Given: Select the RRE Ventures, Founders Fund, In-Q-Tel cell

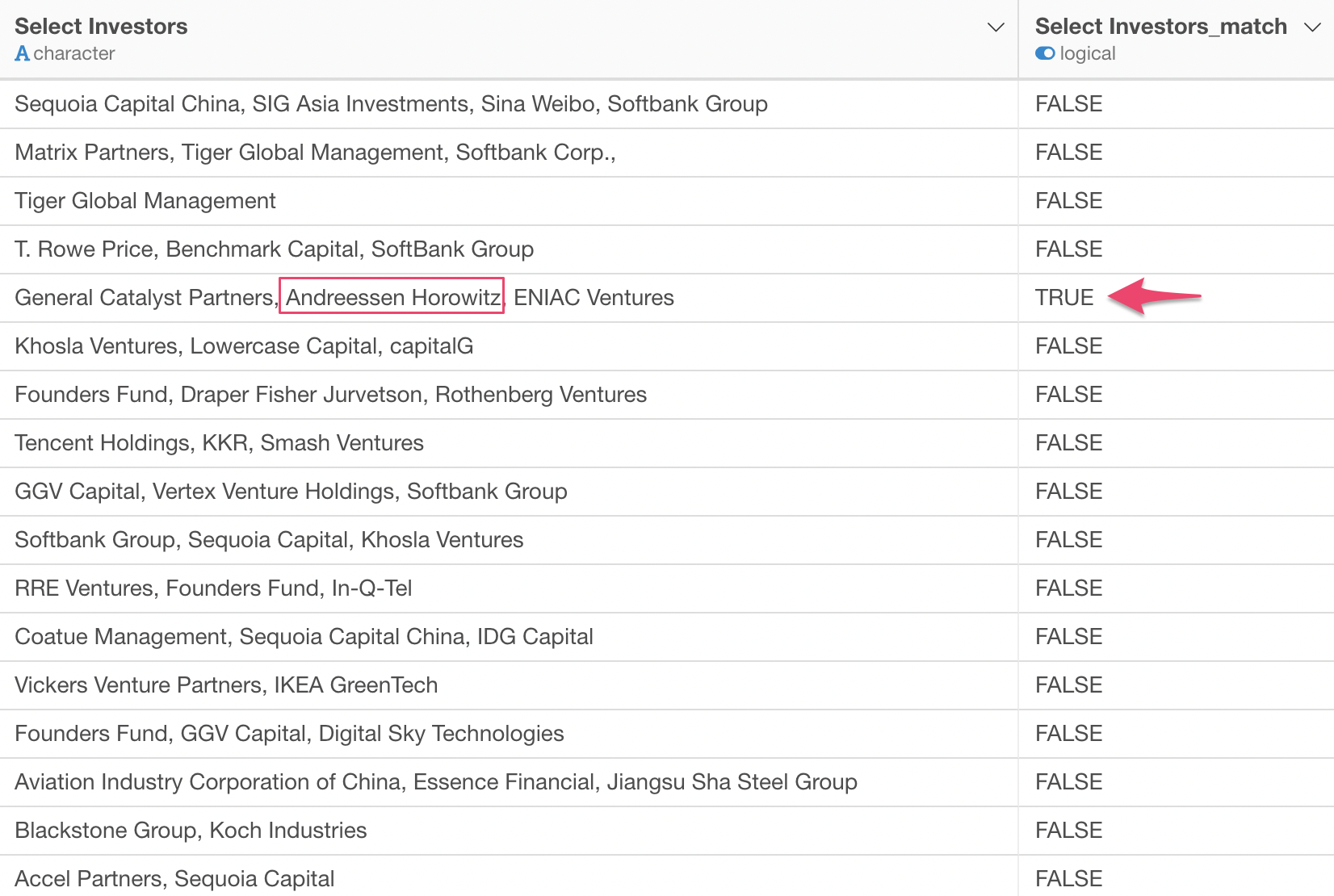Looking at the screenshot, I should [x=509, y=588].
